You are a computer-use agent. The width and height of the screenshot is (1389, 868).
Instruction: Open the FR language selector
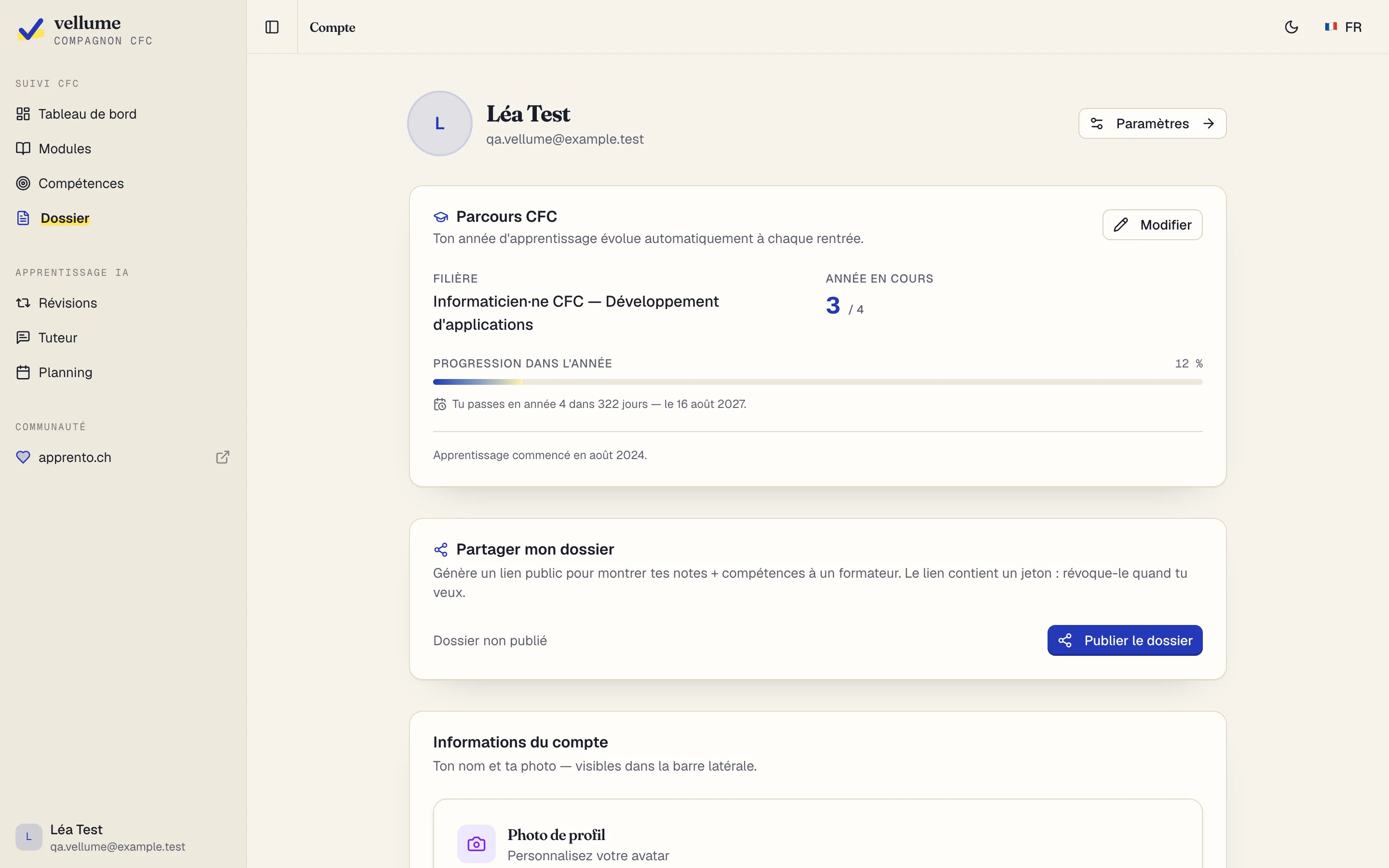click(1343, 27)
